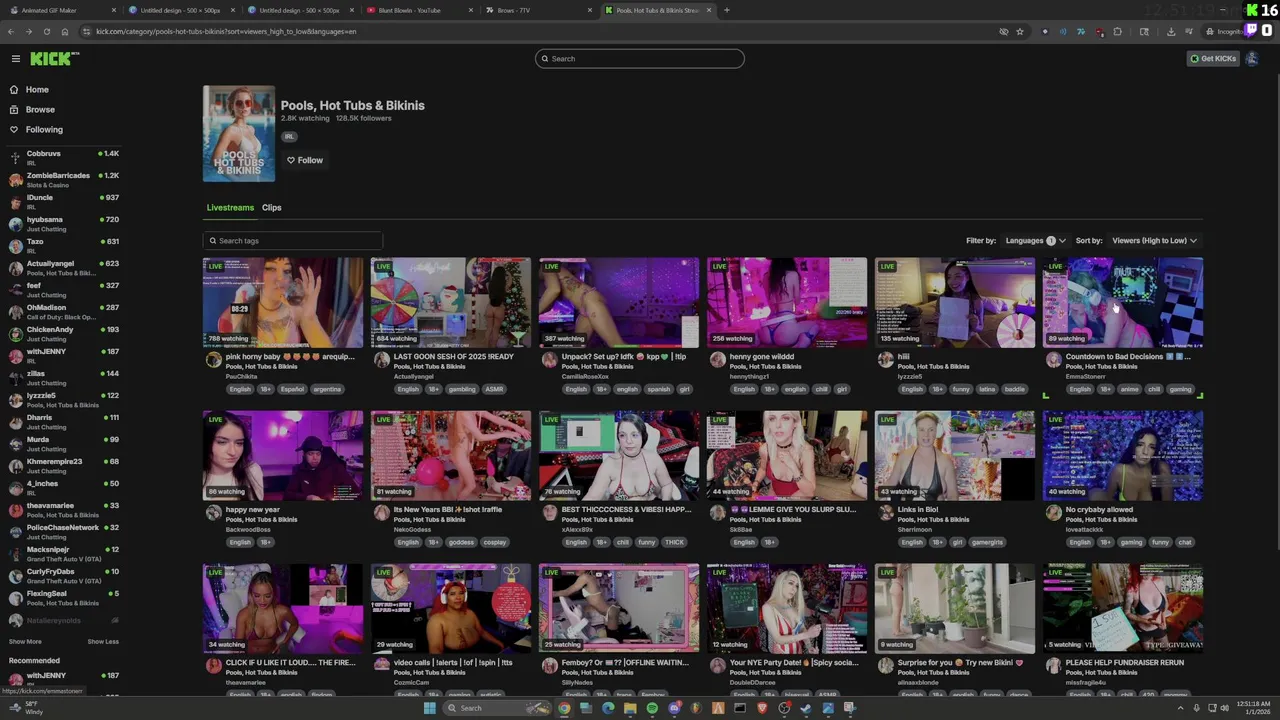
Task: Click OhMadison avatar in sidebar
Action: (16, 312)
